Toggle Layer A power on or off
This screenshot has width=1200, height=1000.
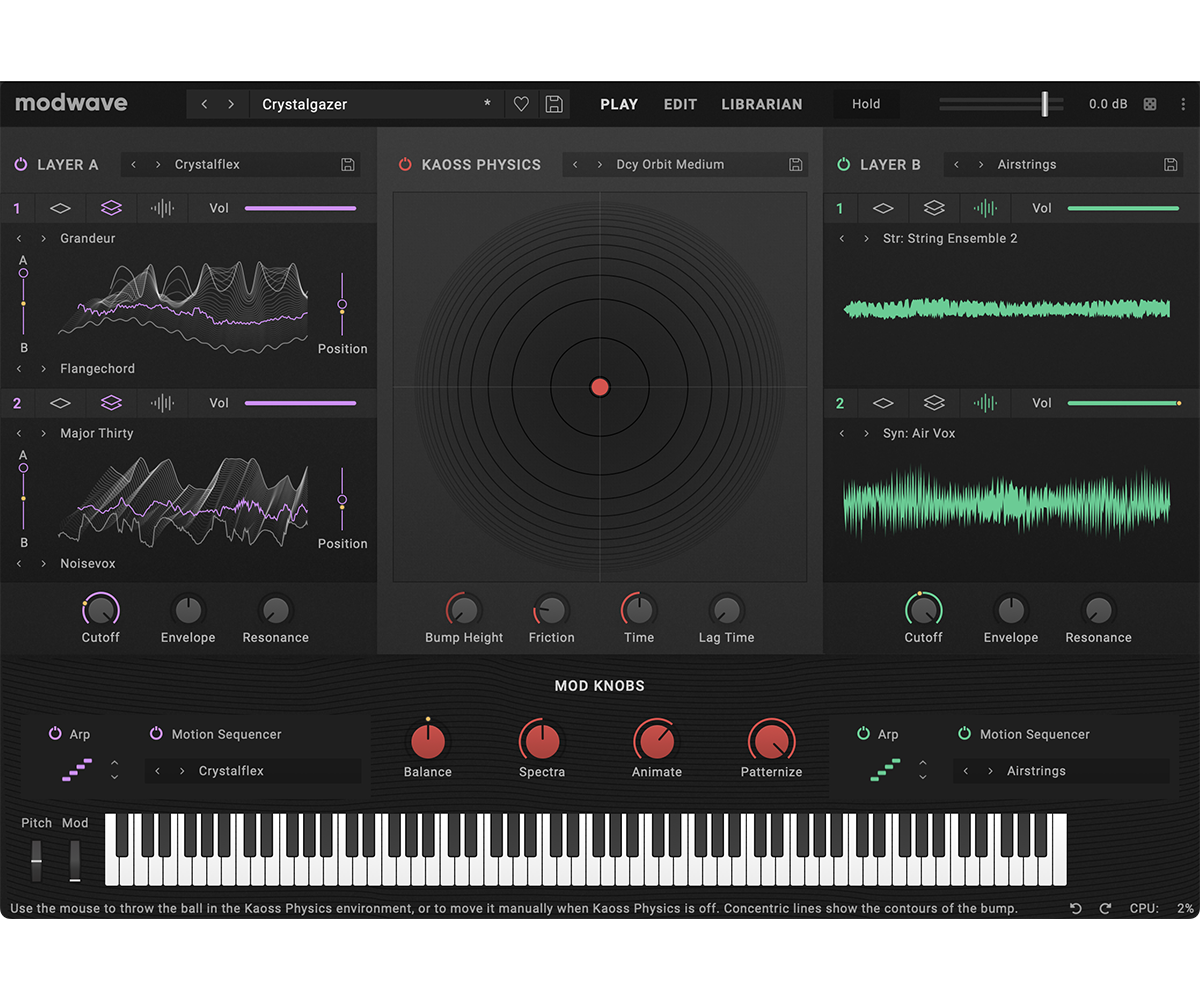pyautogui.click(x=20, y=164)
